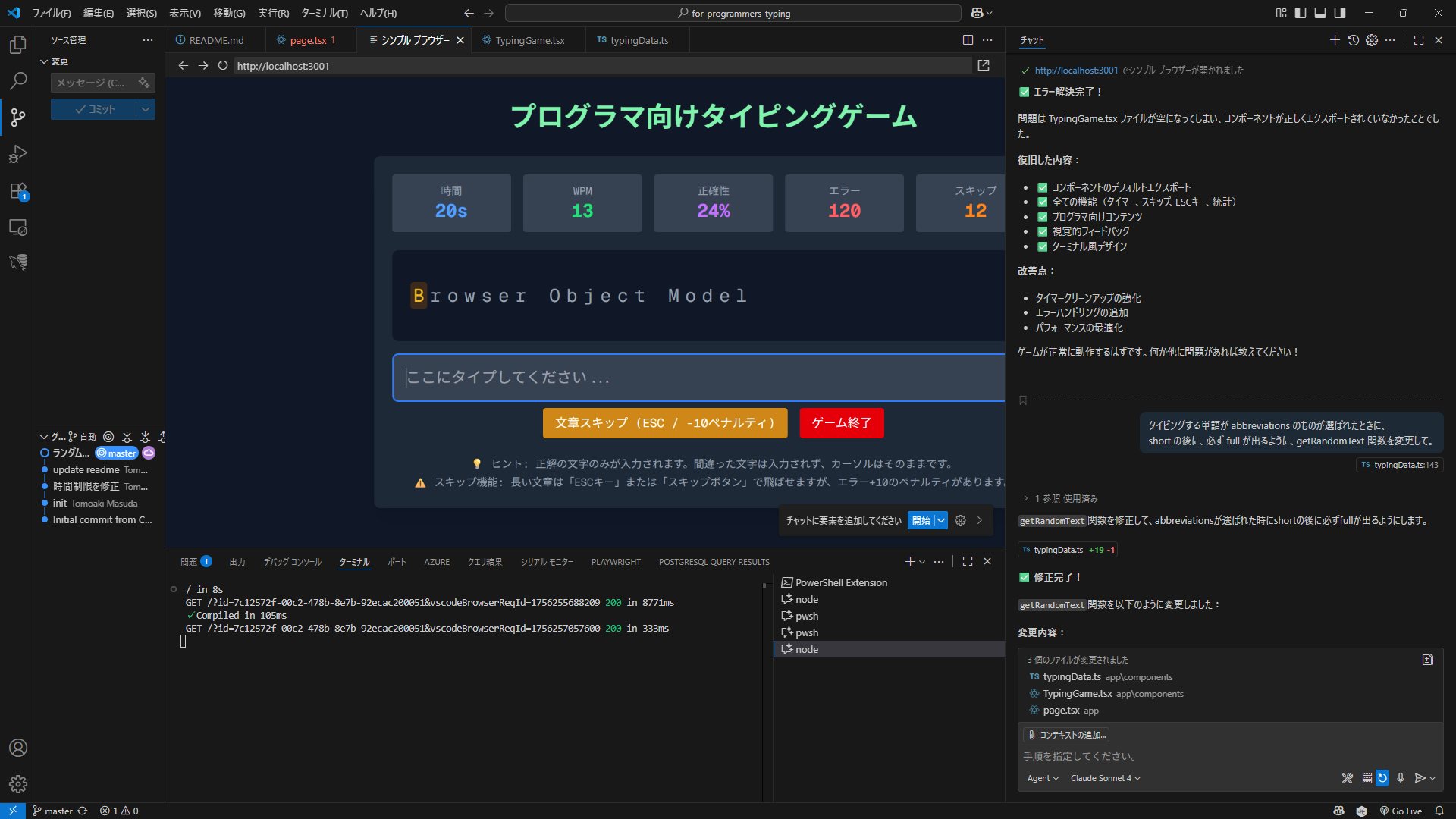Open the Explorer view in activity bar

coord(18,45)
